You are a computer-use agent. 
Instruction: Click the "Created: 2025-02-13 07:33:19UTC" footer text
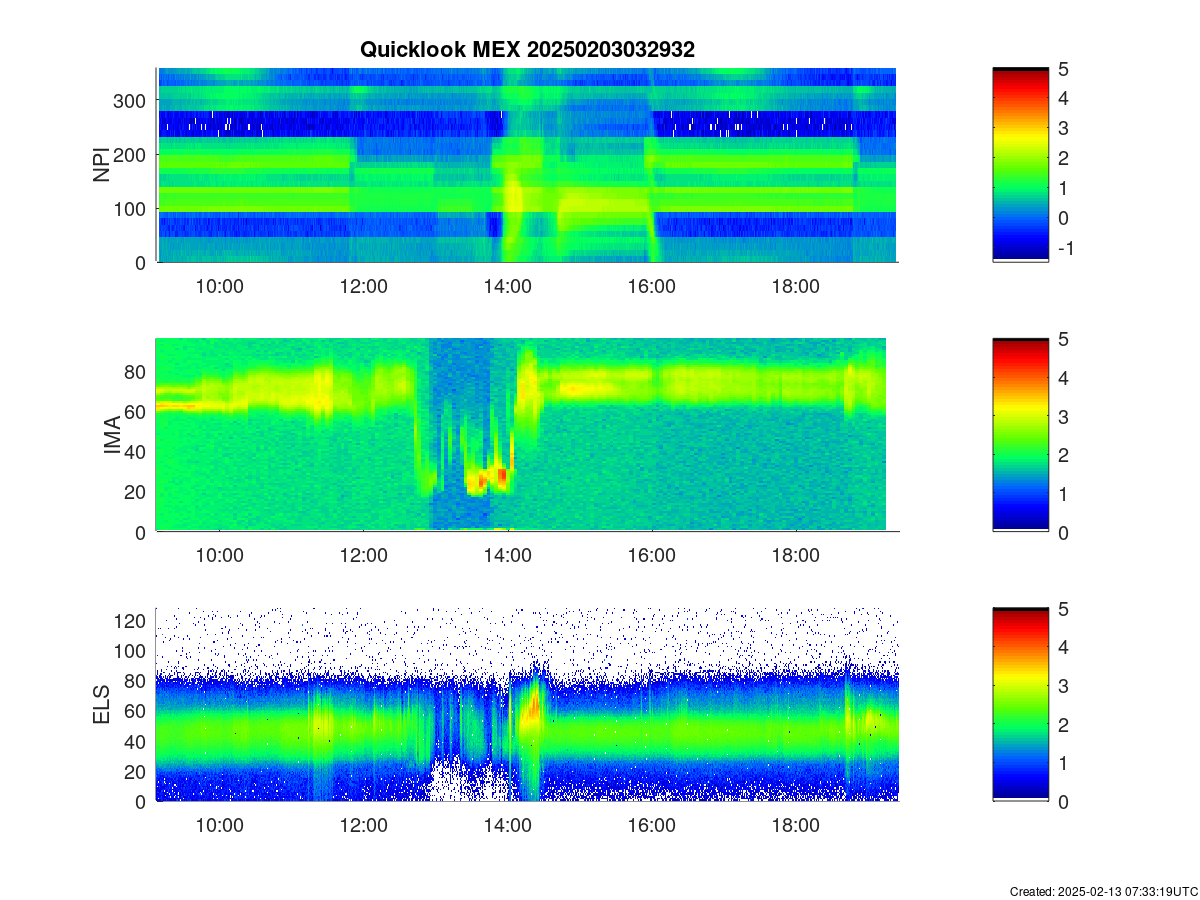tap(1103, 891)
